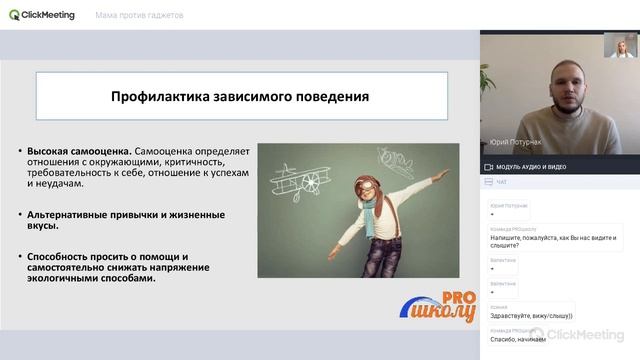This screenshot has width=640, height=360.
Task: Click the main presenter video of Юрий Потурчак
Action: [x=560, y=95]
